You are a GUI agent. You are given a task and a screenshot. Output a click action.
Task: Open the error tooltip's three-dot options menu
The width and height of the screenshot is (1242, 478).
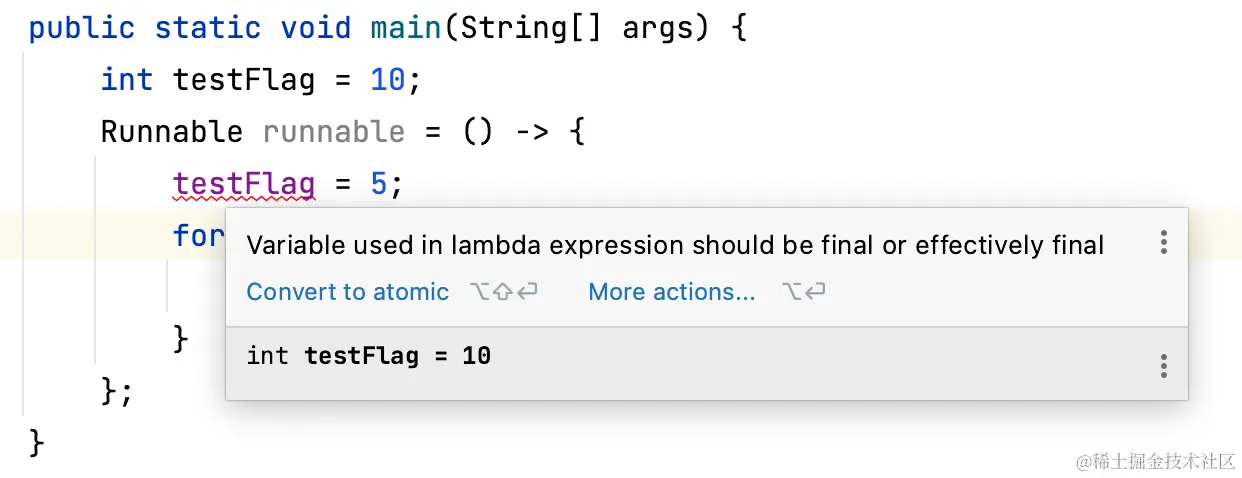point(1163,242)
